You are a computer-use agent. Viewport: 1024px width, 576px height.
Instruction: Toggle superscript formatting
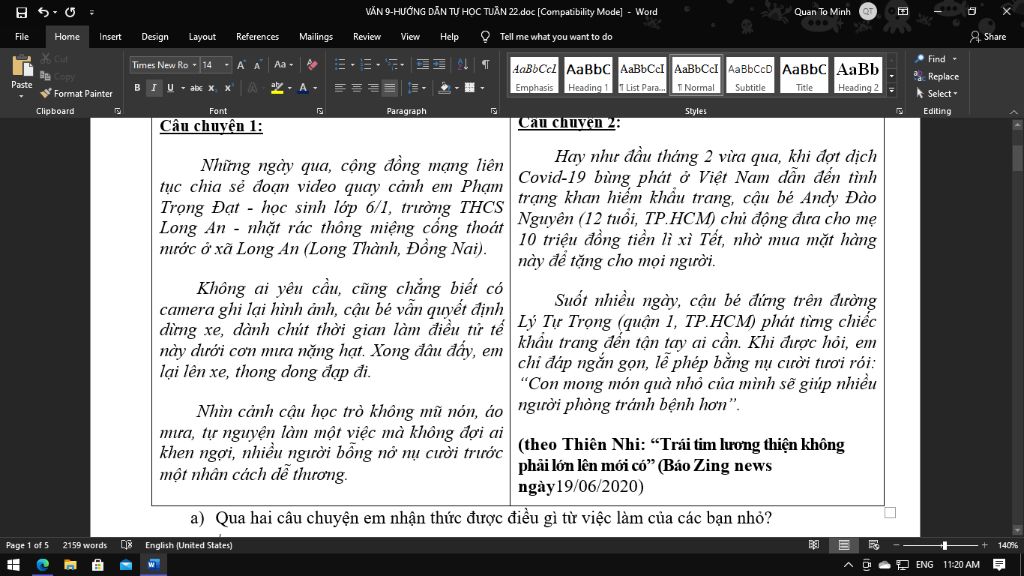(228, 88)
